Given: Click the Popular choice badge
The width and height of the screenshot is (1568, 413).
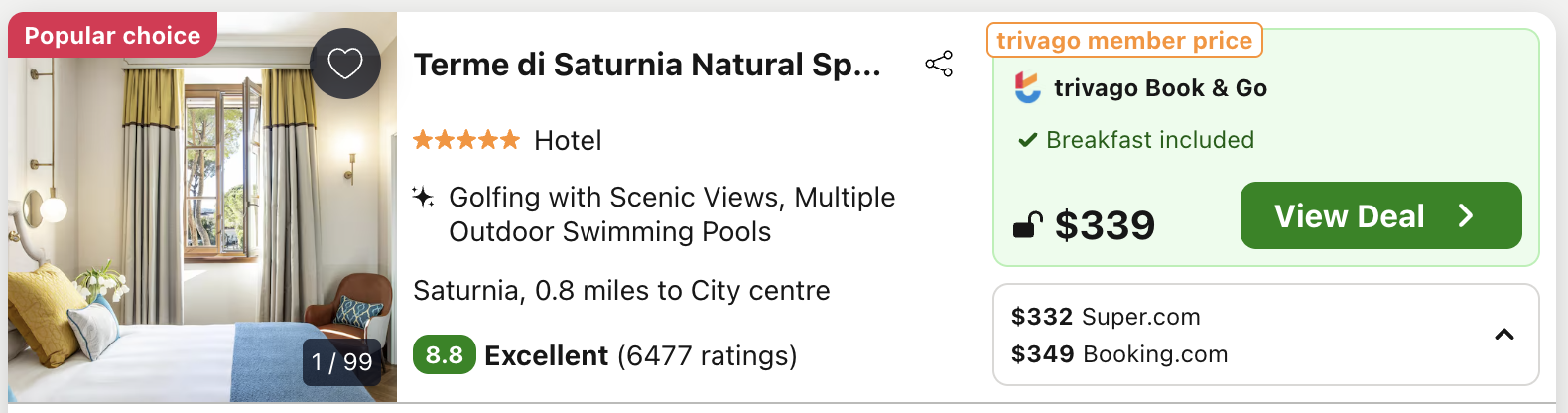Looking at the screenshot, I should (112, 35).
